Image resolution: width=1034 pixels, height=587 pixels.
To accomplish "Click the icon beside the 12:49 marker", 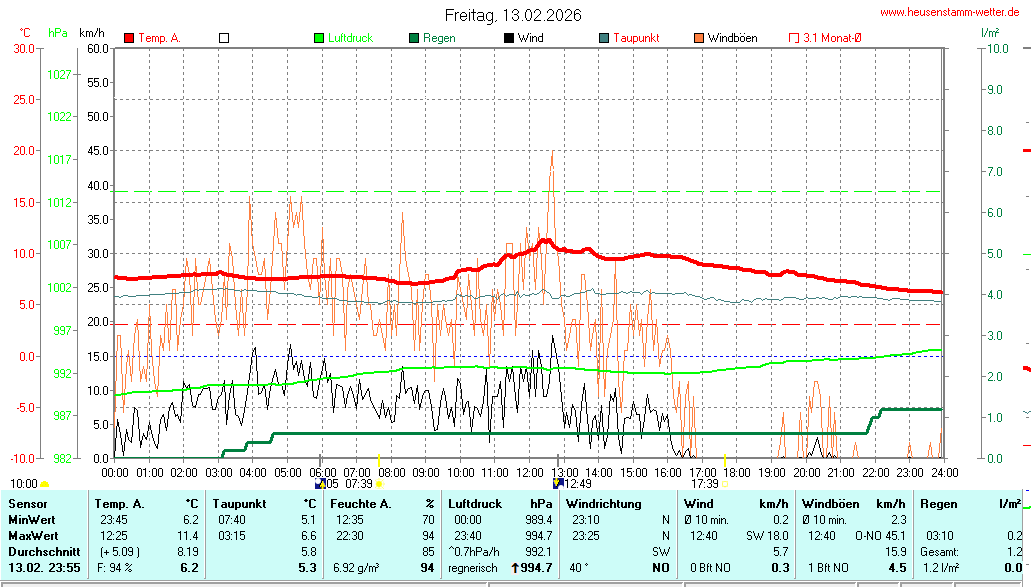I will (x=558, y=484).
